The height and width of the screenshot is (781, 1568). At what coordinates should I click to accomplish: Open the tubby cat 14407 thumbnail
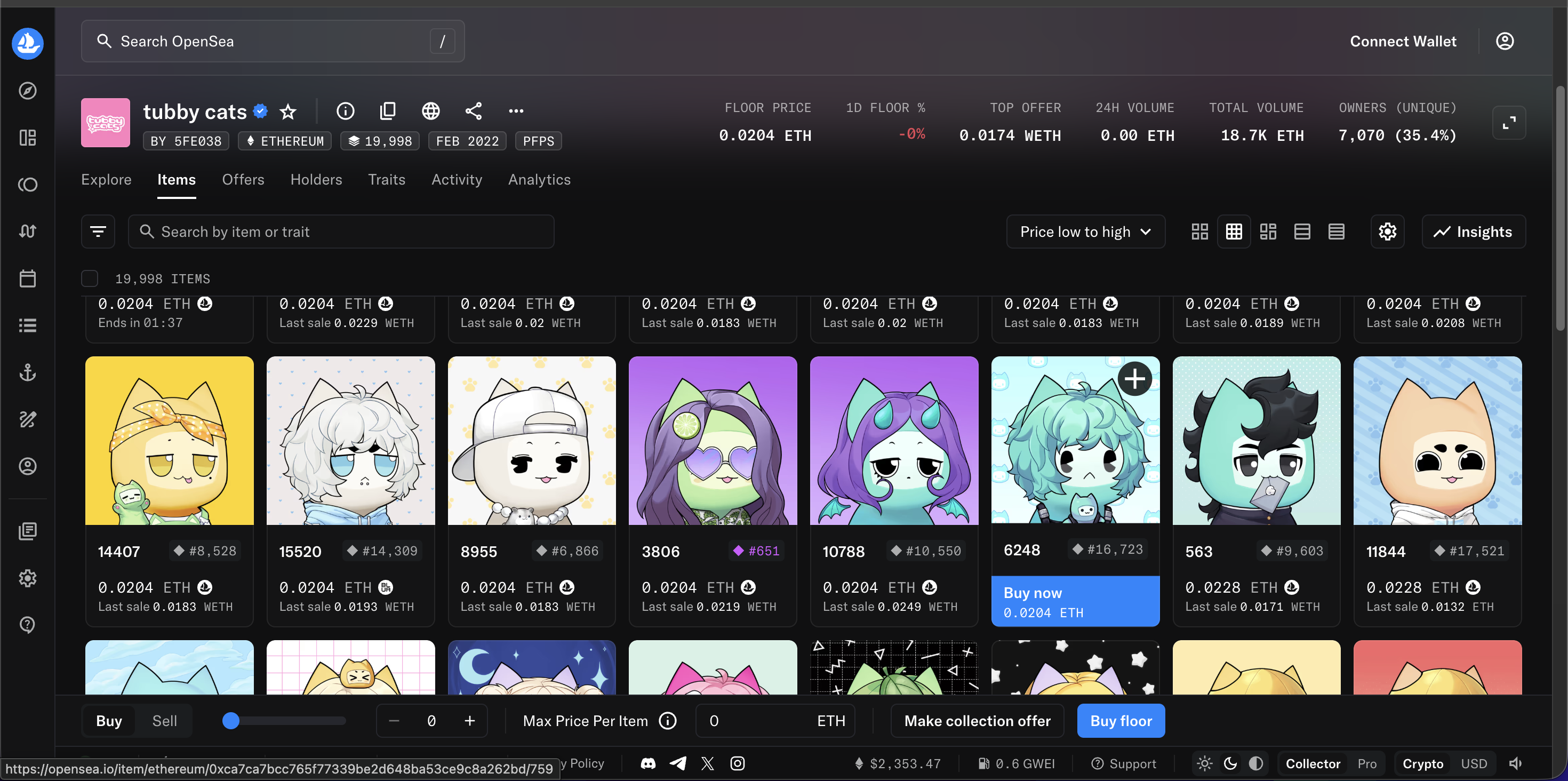click(x=169, y=441)
